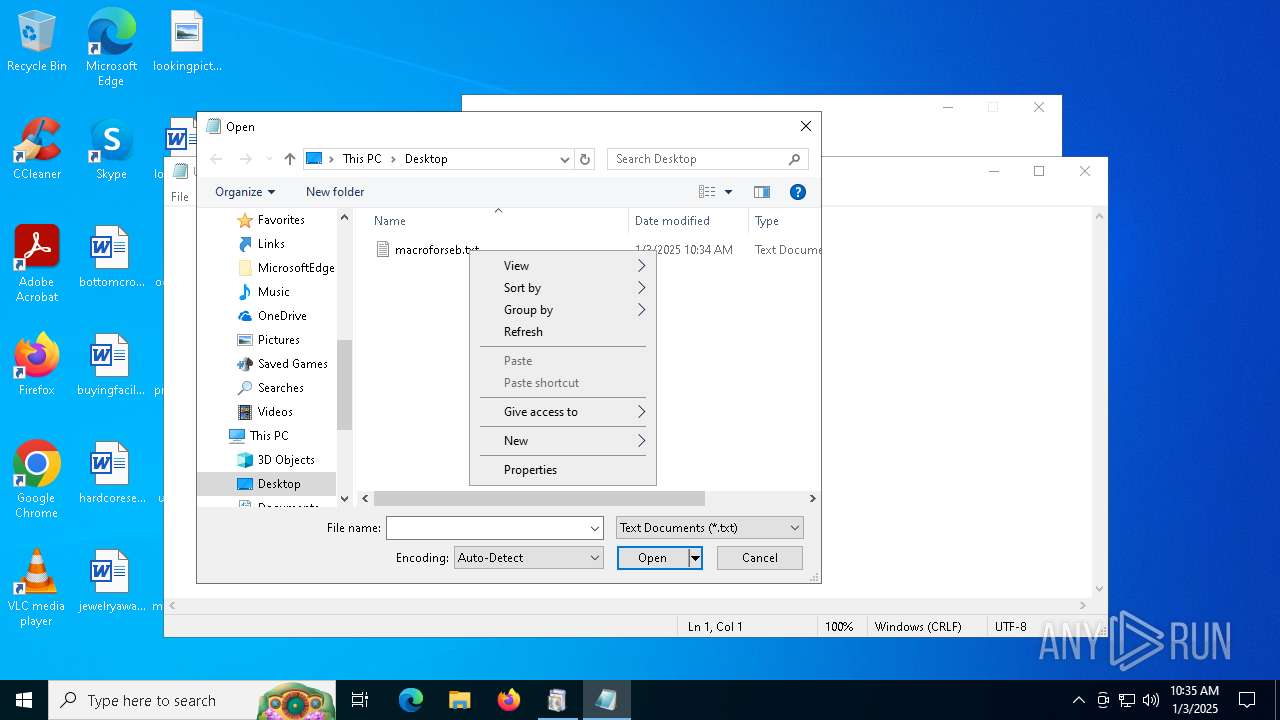
Task: Expand the Sort by submenu
Action: tap(563, 288)
